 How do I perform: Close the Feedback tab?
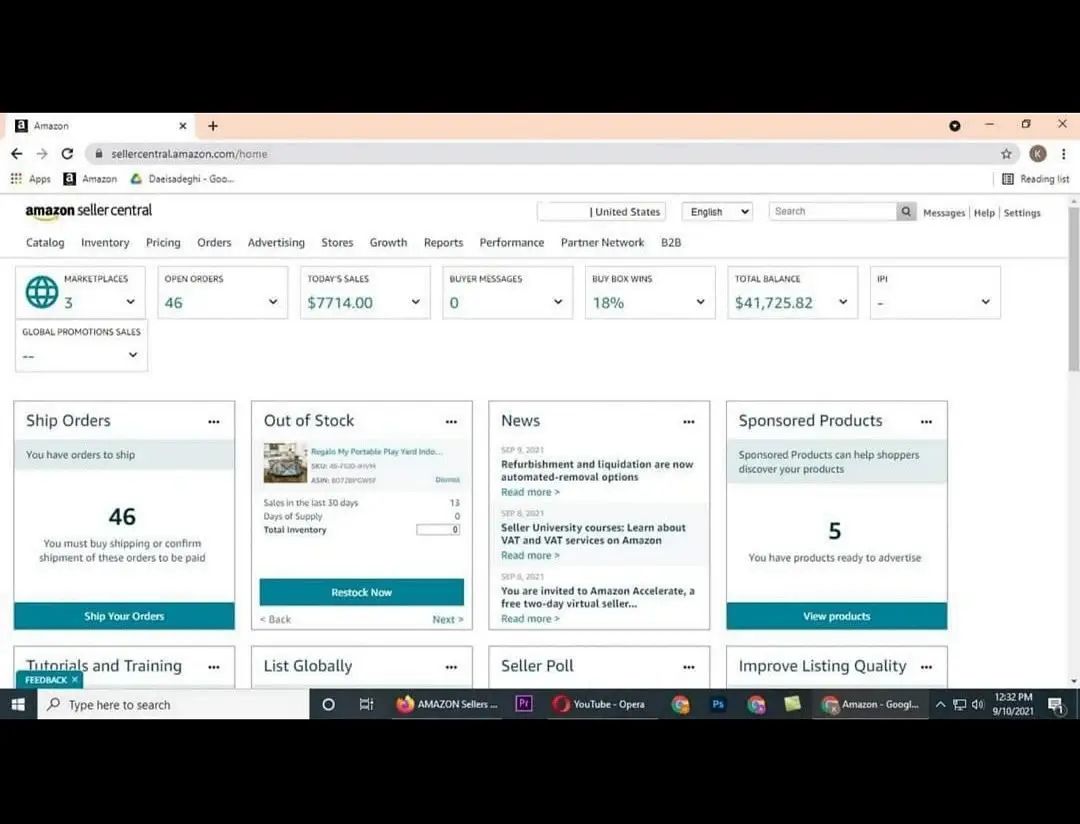[75, 680]
